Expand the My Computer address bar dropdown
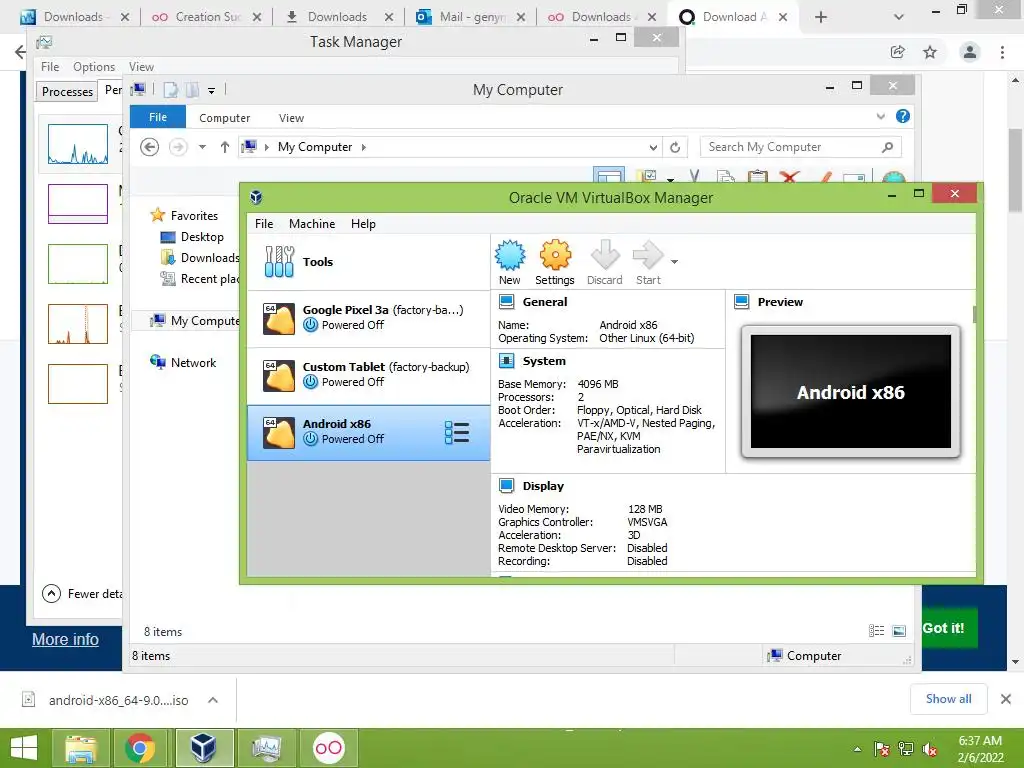Screen dimensions: 1024x768 coord(653,148)
